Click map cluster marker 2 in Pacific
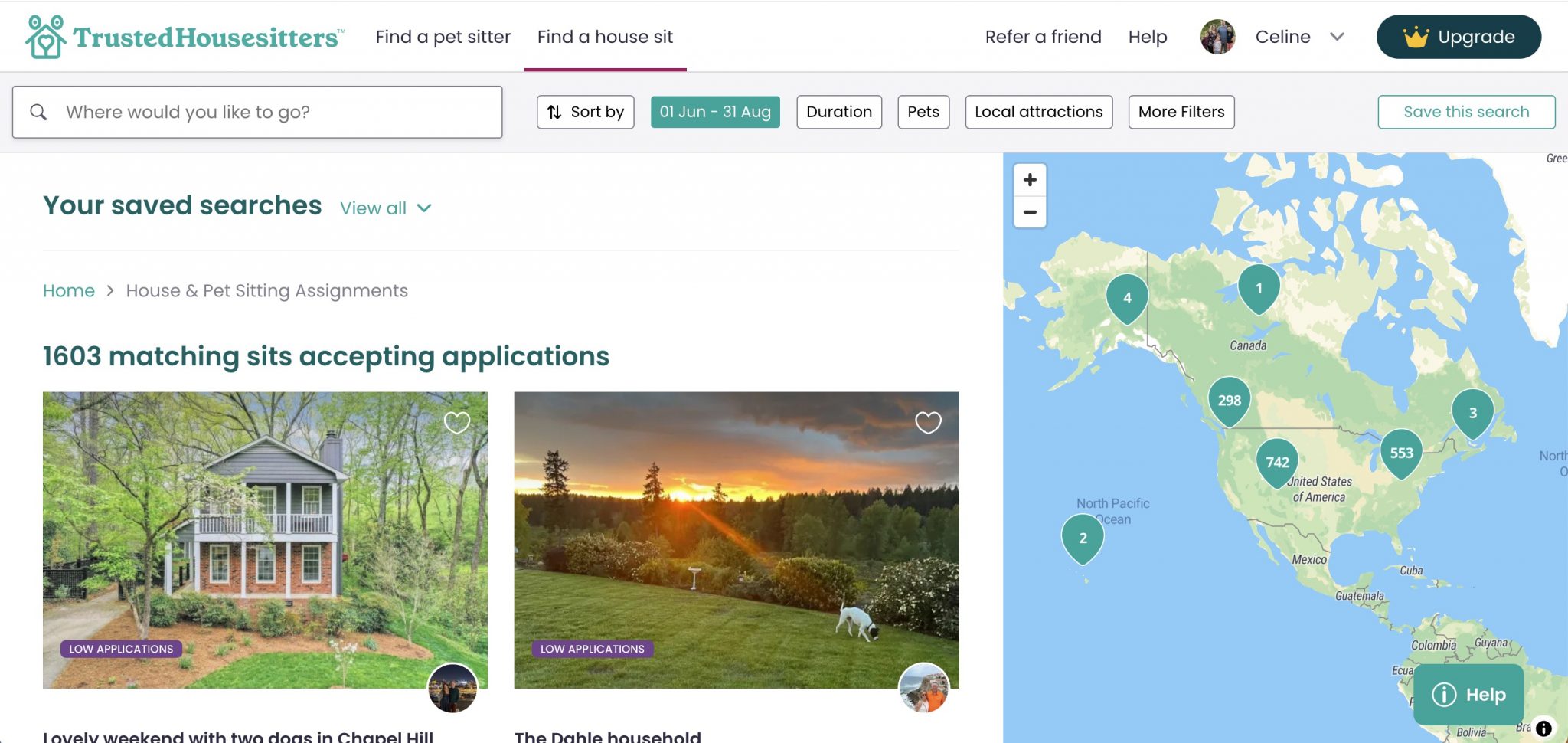Viewport: 1568px width, 743px height. pos(1083,538)
